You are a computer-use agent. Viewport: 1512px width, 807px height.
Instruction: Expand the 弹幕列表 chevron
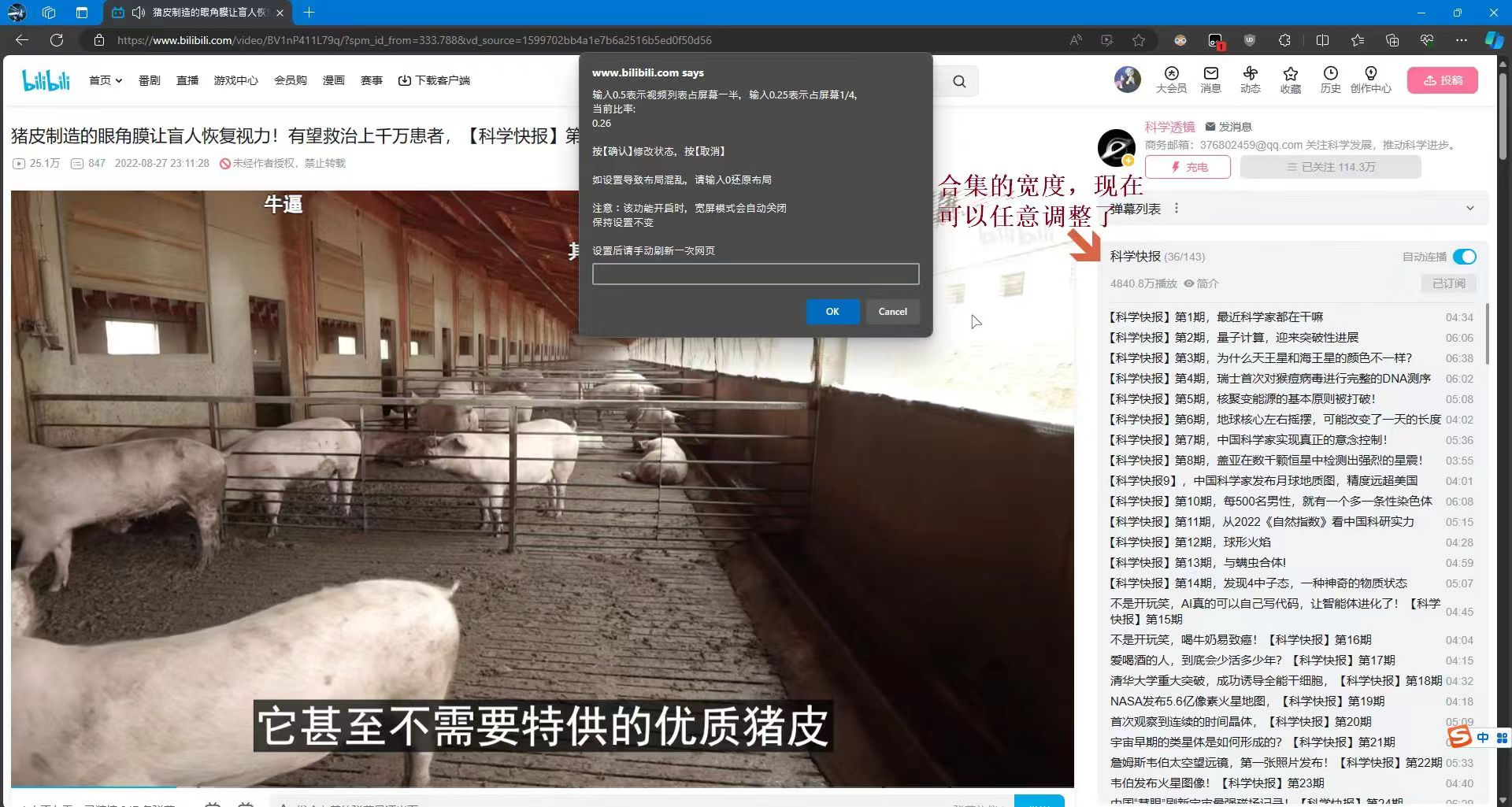(1469, 209)
